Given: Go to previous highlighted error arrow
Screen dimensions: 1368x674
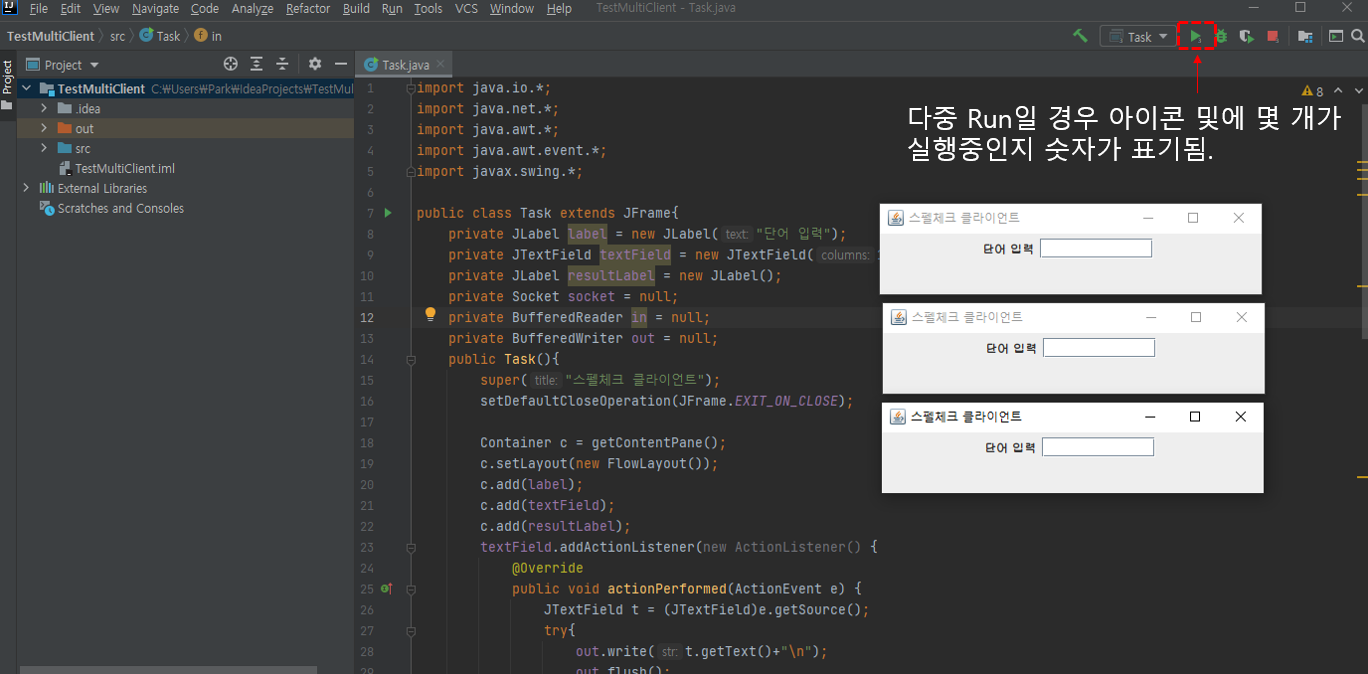Looking at the screenshot, I should tap(1338, 91).
